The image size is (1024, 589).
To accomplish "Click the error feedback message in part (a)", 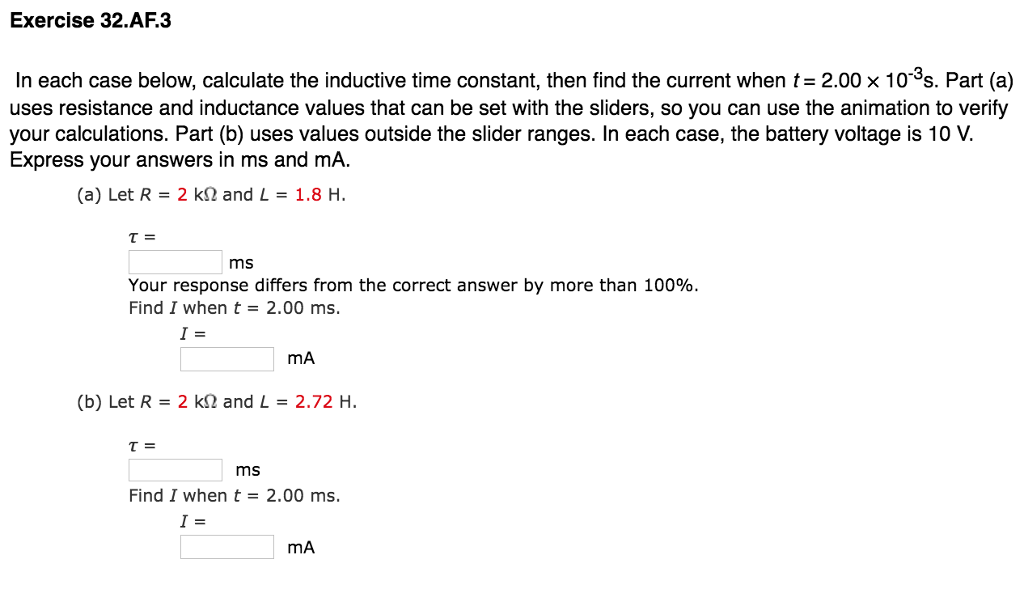I will pyautogui.click(x=413, y=285).
